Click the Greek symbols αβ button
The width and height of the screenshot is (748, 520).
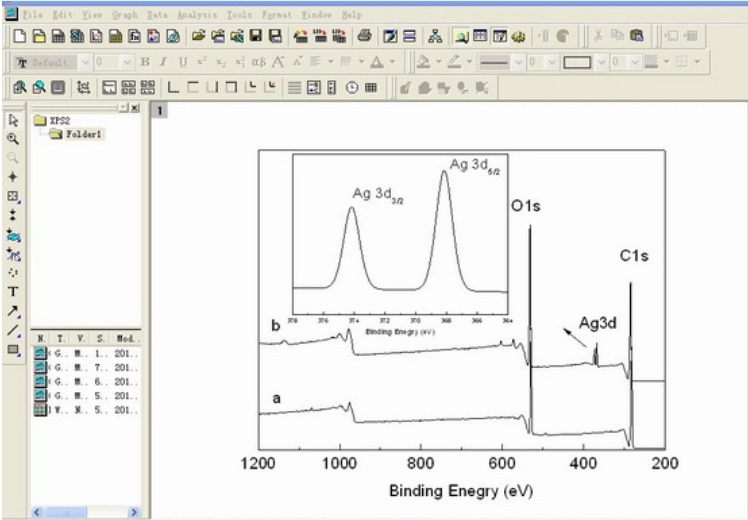click(x=259, y=62)
